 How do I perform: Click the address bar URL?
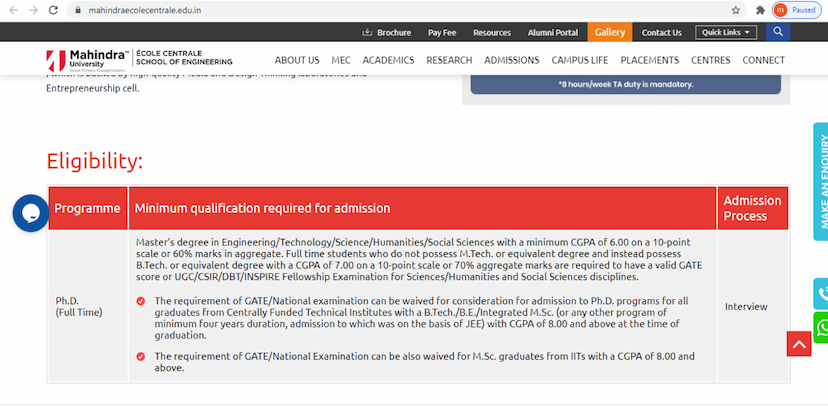coord(145,10)
